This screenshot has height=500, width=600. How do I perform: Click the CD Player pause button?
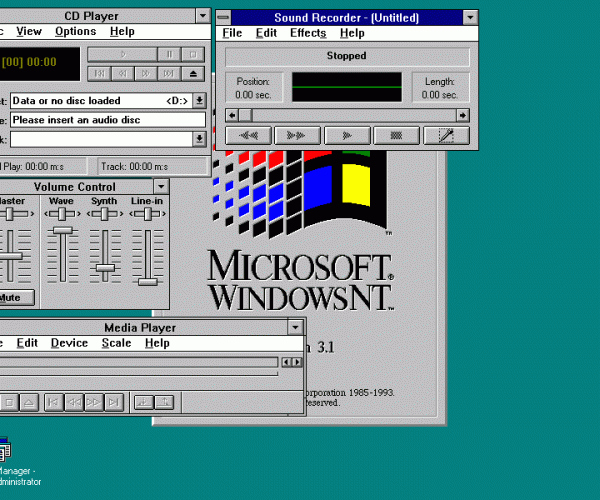pyautogui.click(x=170, y=55)
